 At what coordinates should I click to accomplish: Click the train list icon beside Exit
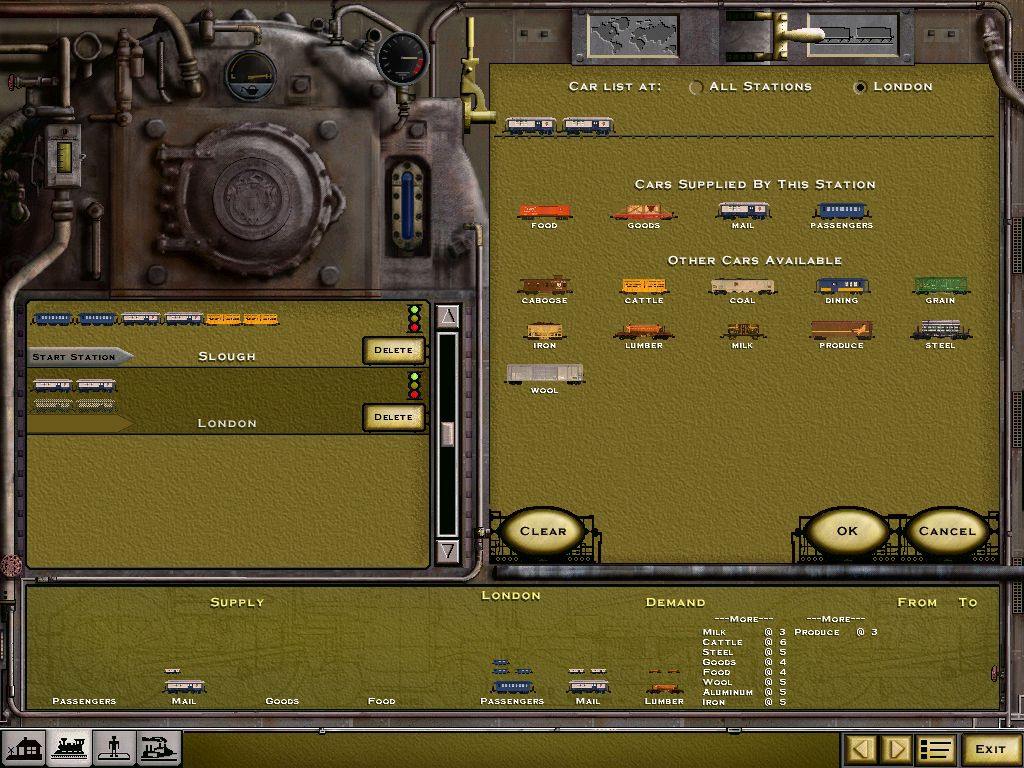click(x=937, y=748)
